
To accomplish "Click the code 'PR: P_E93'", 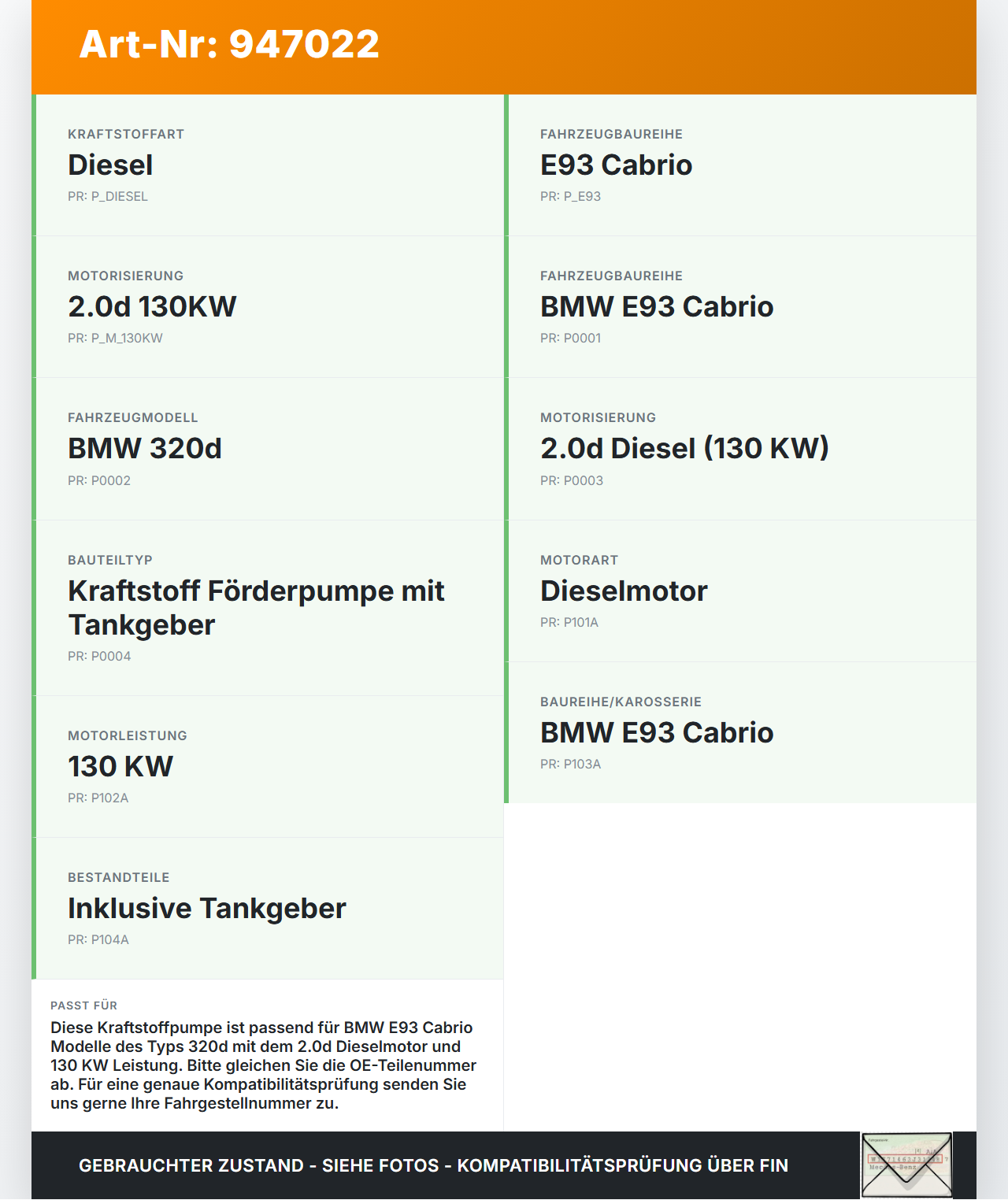I will coord(570,196).
